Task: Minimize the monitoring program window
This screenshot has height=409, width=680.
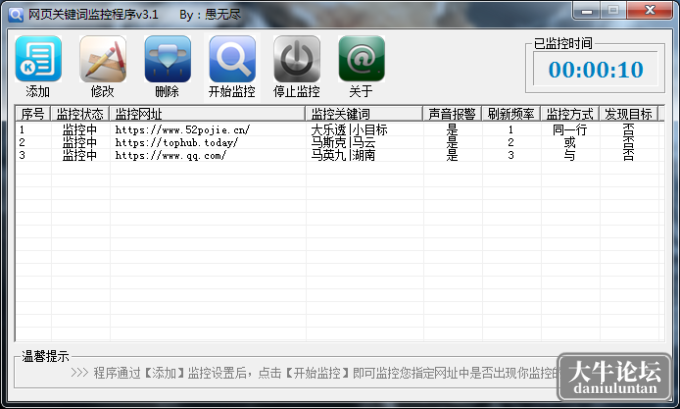Action: [x=586, y=11]
